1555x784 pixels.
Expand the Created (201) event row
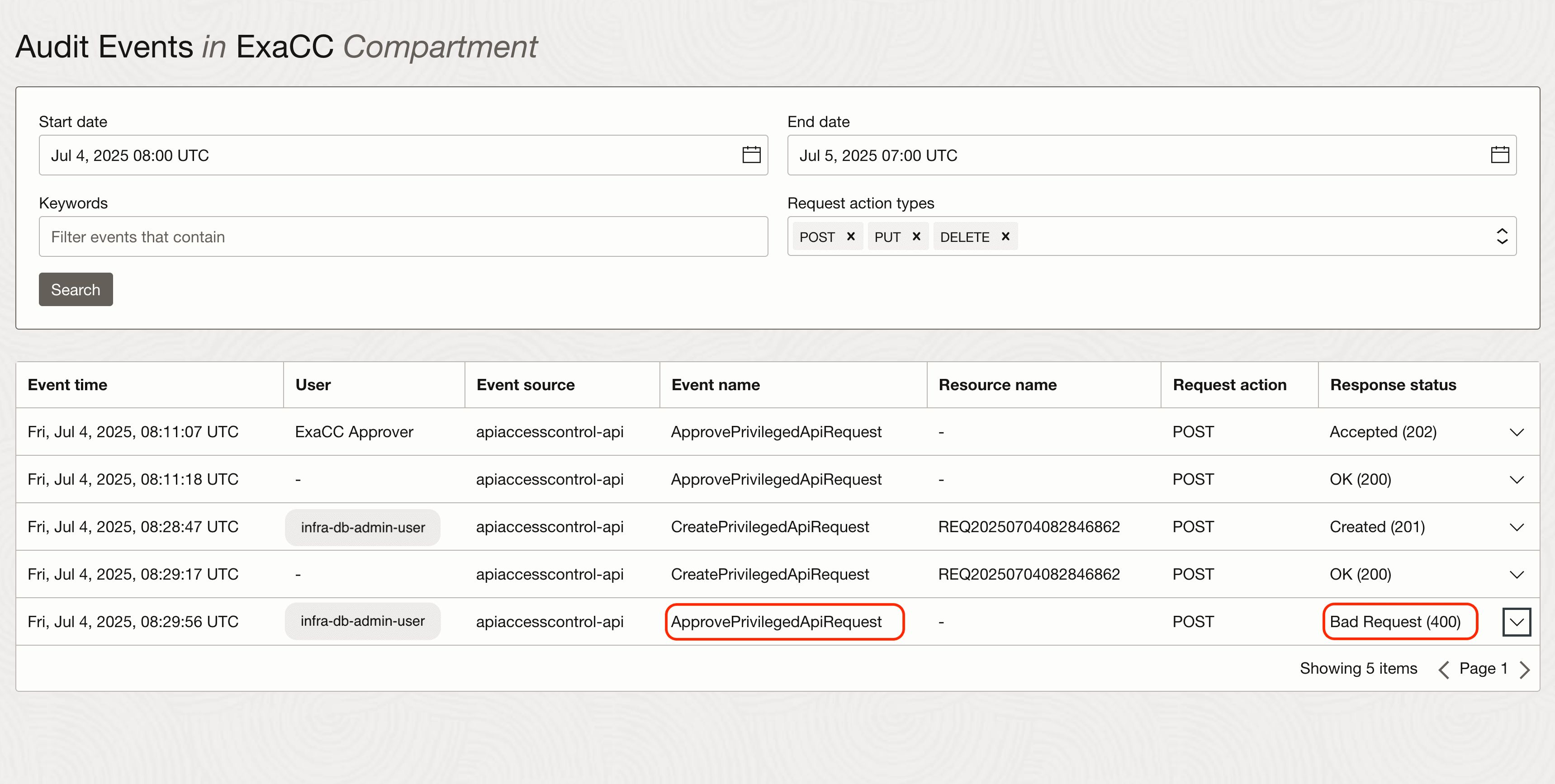[1517, 527]
